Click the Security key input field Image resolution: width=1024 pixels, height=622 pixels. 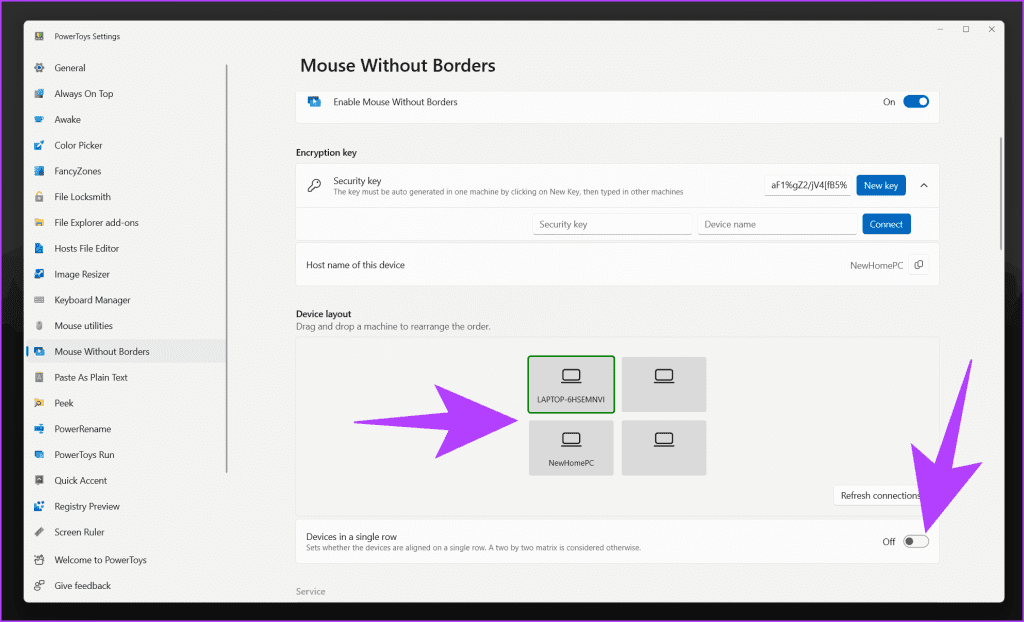point(612,224)
